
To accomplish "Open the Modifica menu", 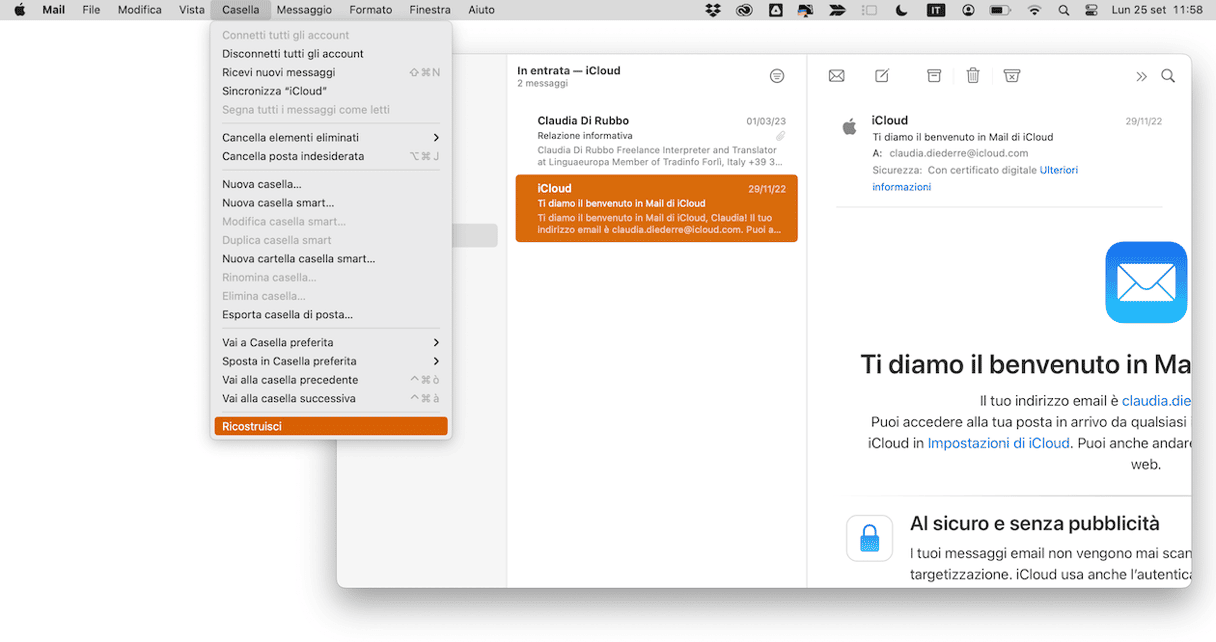I will [139, 10].
